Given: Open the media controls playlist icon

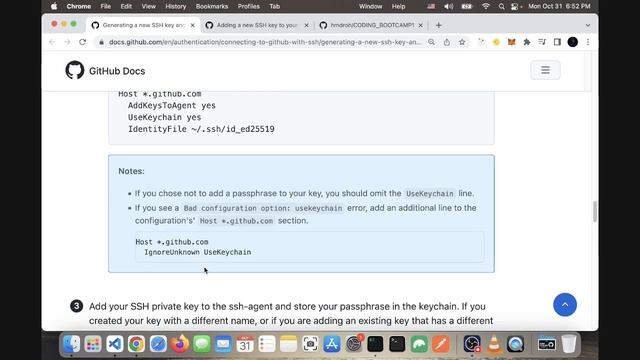Looking at the screenshot, I should (542, 42).
